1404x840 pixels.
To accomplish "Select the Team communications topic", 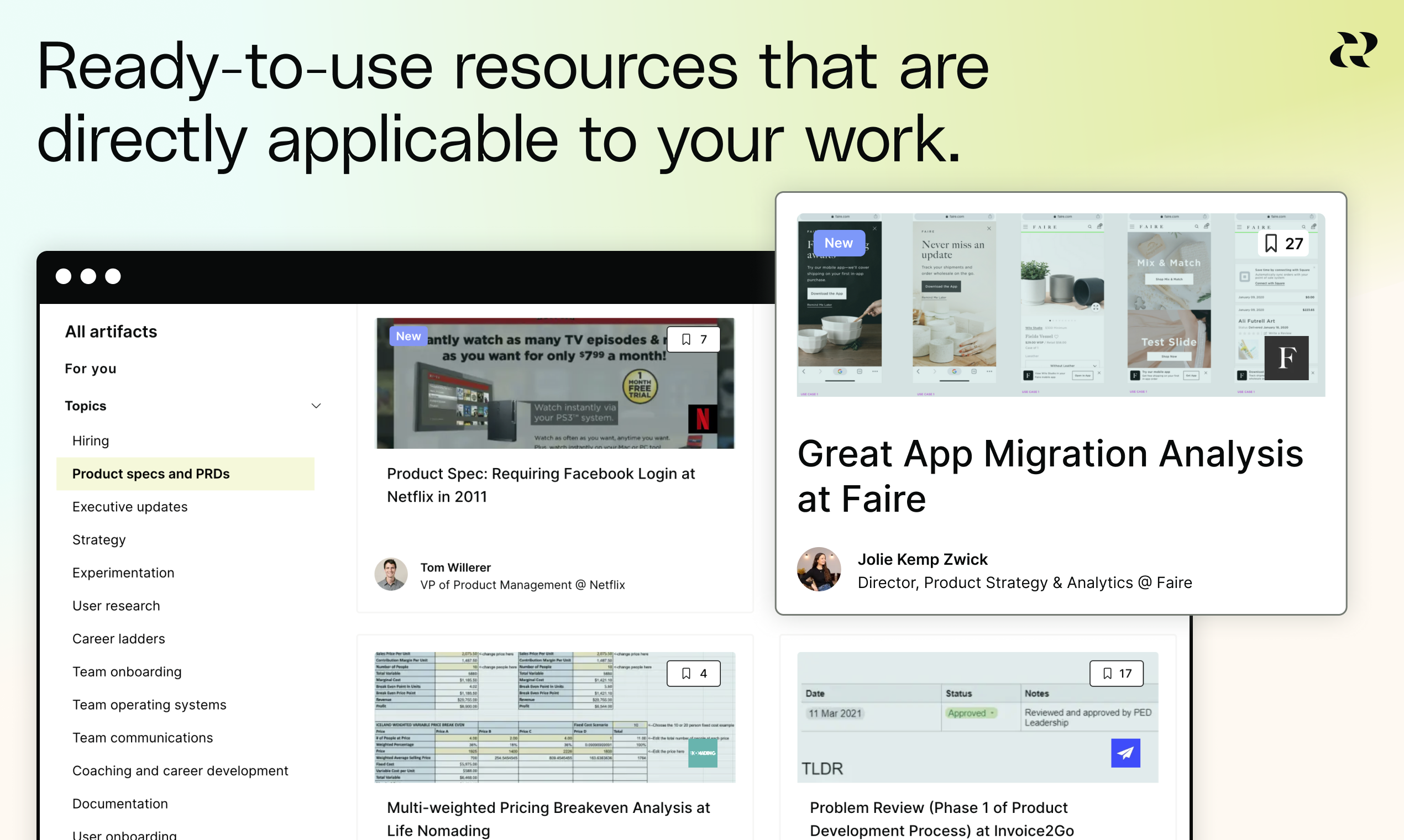I will (x=143, y=738).
